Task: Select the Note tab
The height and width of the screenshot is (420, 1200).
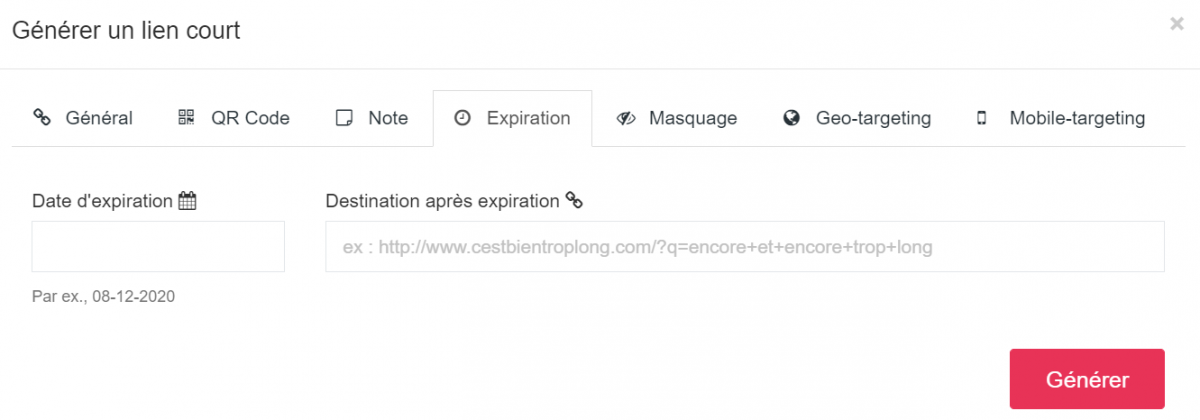Action: [x=372, y=118]
